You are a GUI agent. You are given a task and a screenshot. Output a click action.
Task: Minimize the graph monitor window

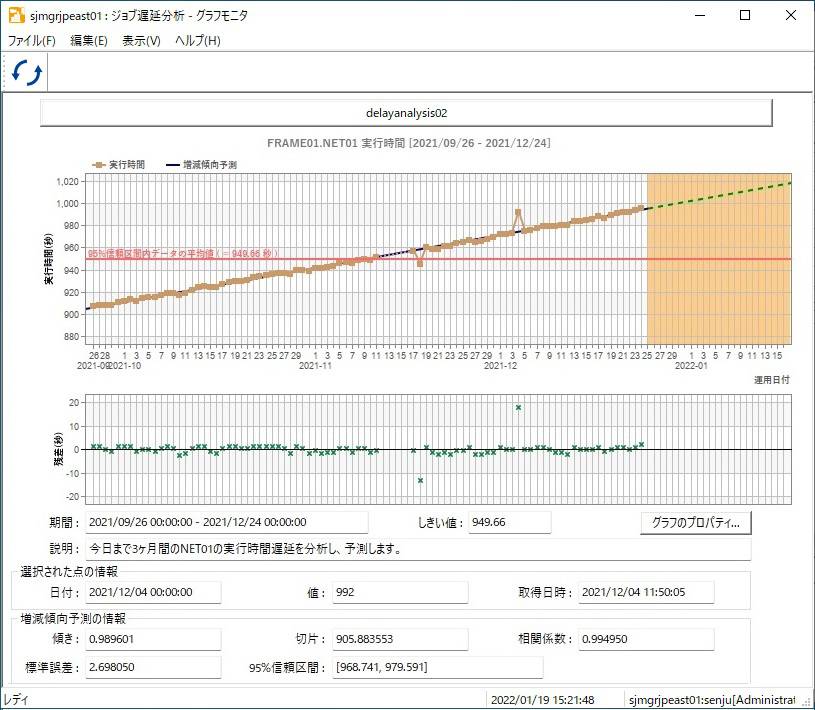700,15
